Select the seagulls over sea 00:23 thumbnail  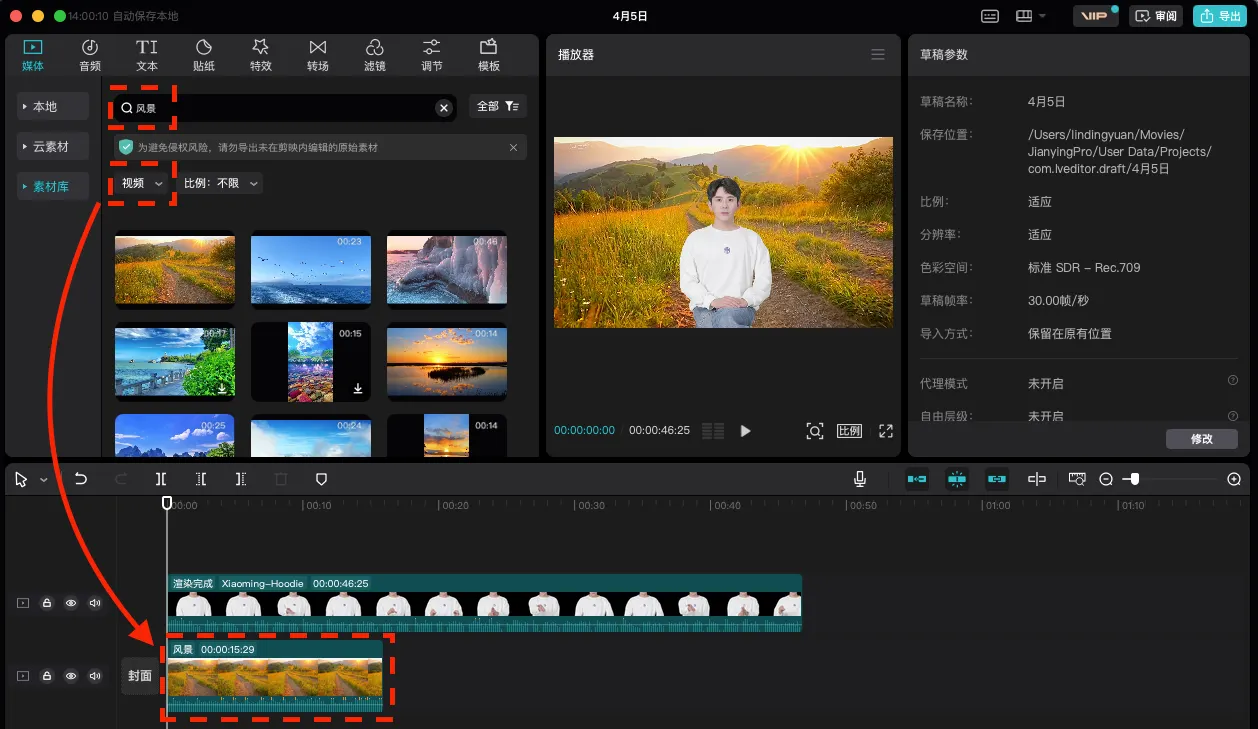311,269
